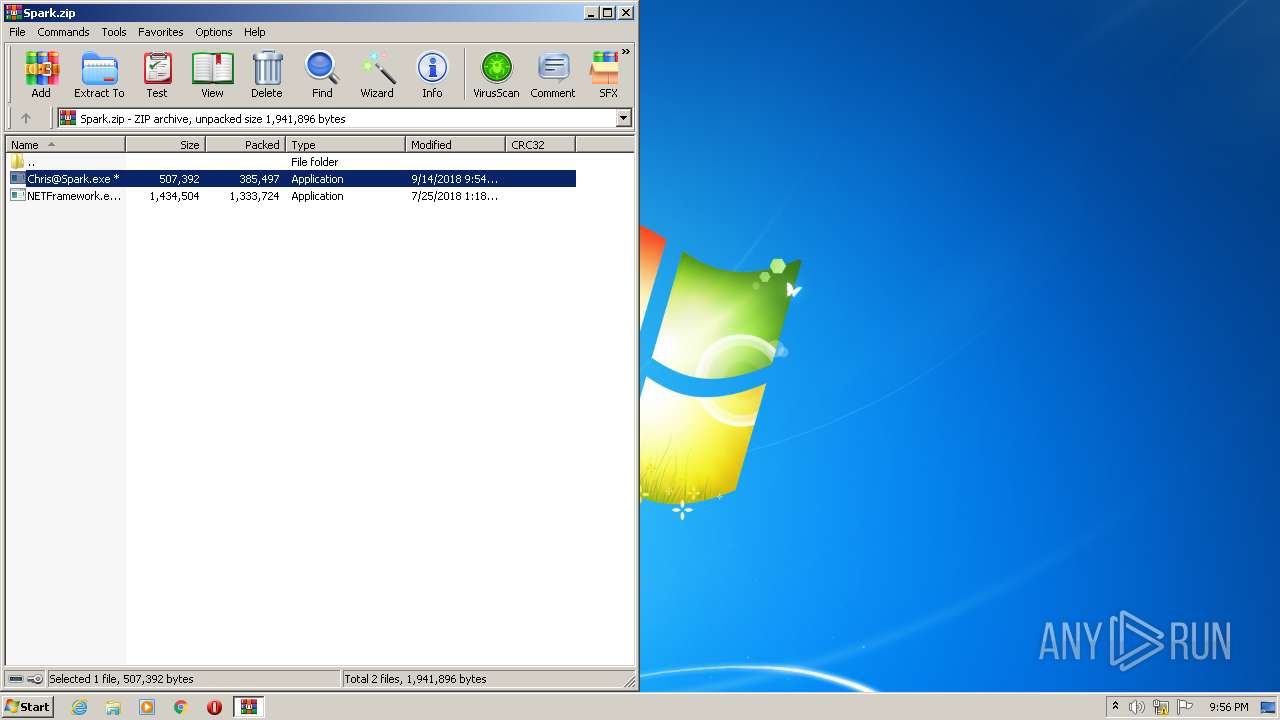
Task: Click the WinRAR title bar icon
Action: tap(13, 13)
